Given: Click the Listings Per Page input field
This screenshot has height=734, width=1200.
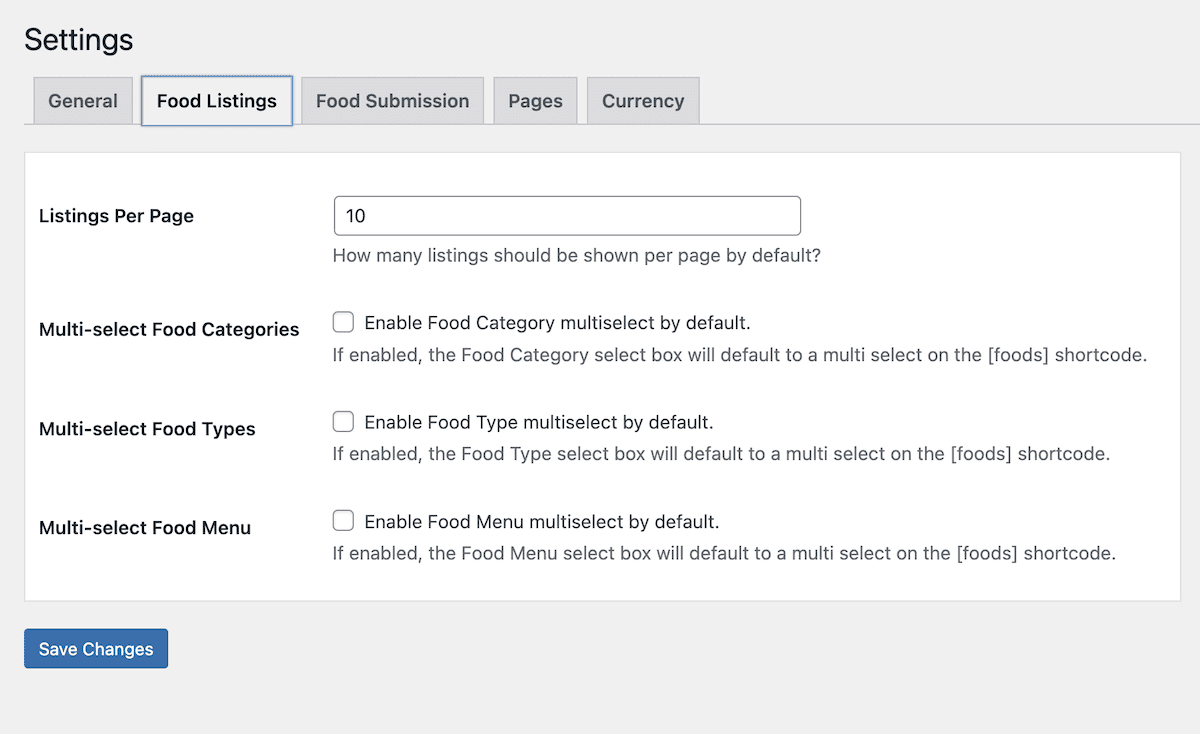Looking at the screenshot, I should pos(567,216).
